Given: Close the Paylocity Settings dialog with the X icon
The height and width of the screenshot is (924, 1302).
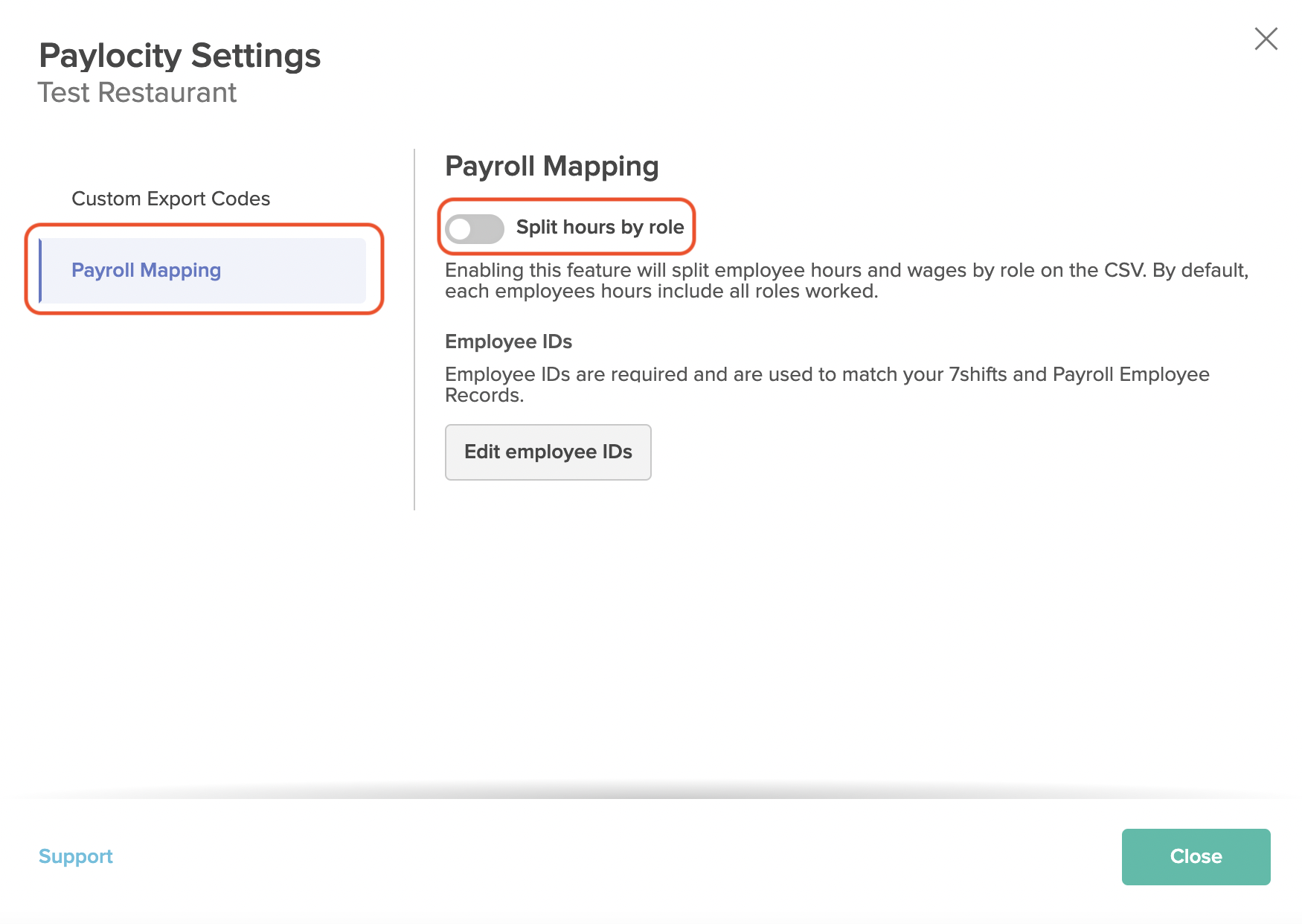Looking at the screenshot, I should [x=1266, y=39].
